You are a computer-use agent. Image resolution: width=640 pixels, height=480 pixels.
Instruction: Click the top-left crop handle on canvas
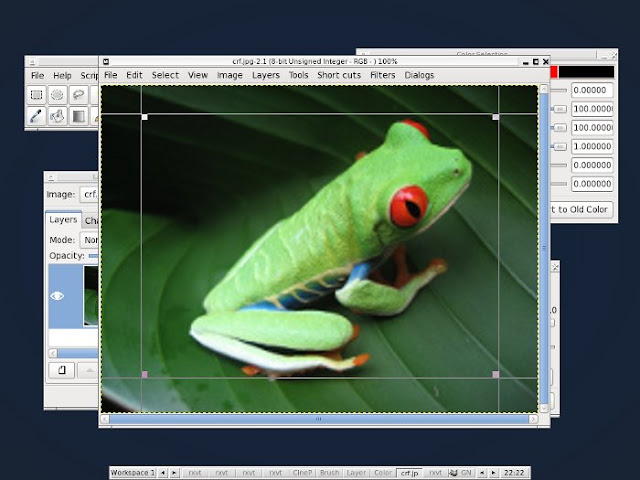pos(144,117)
